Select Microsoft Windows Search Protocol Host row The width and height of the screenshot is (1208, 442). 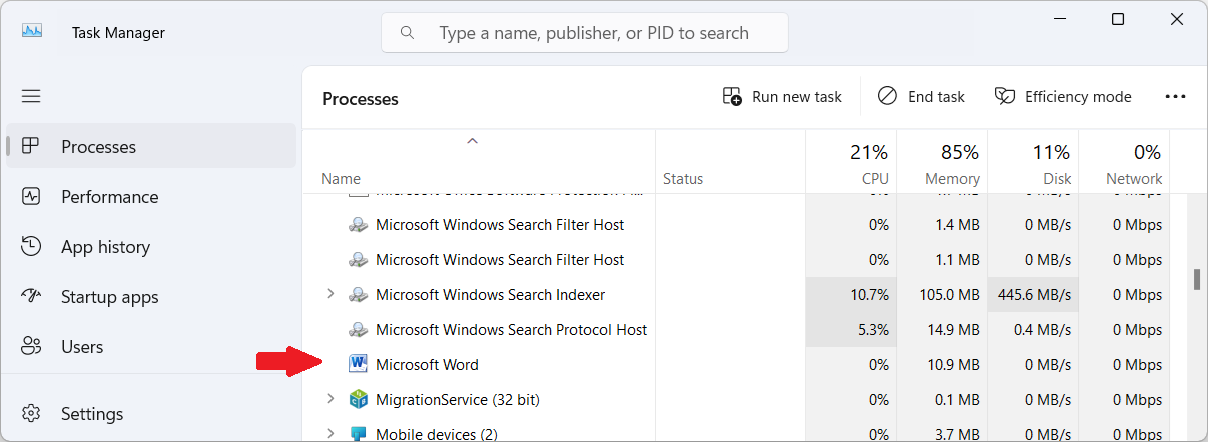click(736, 329)
